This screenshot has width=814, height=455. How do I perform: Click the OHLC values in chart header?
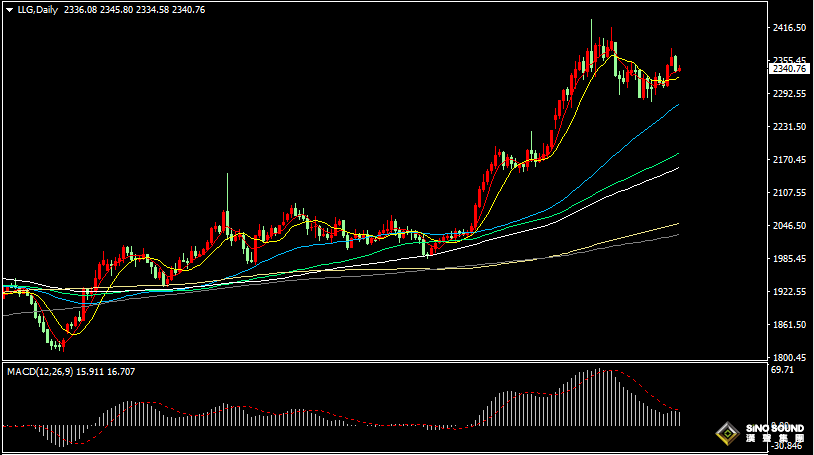[134, 9]
